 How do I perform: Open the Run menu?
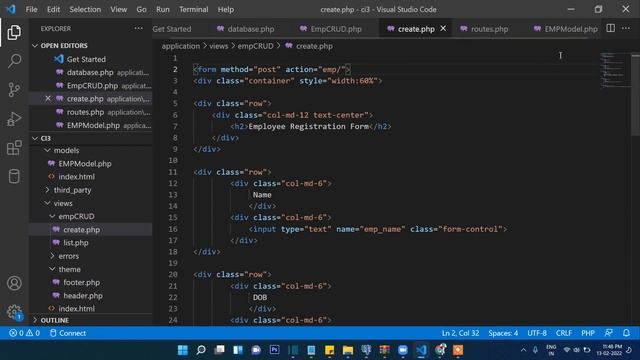[x=162, y=9]
